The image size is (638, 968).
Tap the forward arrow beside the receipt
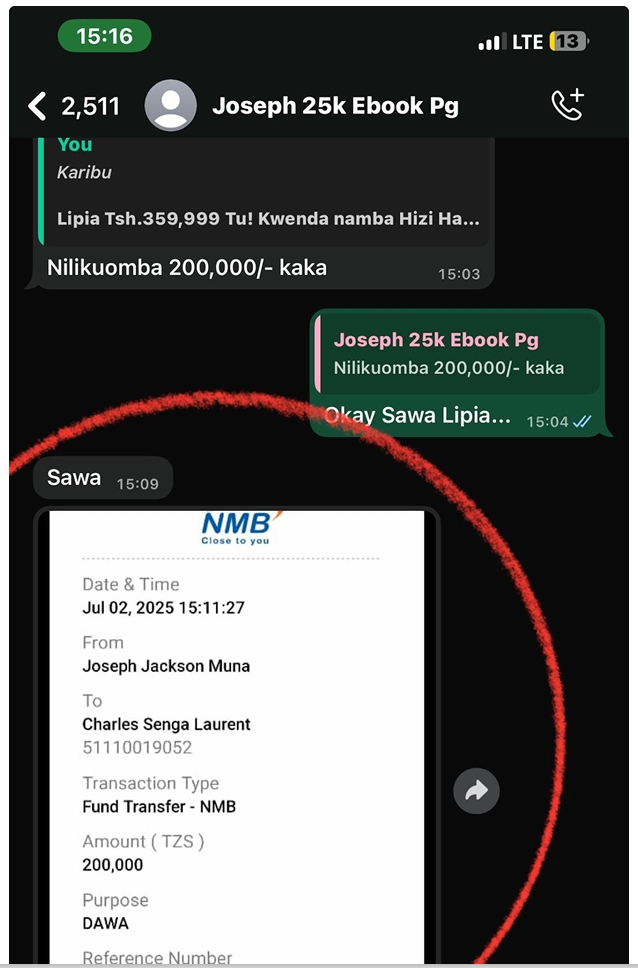point(476,791)
